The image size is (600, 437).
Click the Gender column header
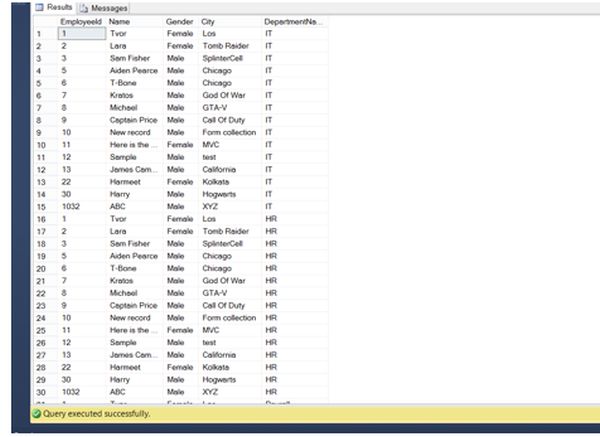179,22
